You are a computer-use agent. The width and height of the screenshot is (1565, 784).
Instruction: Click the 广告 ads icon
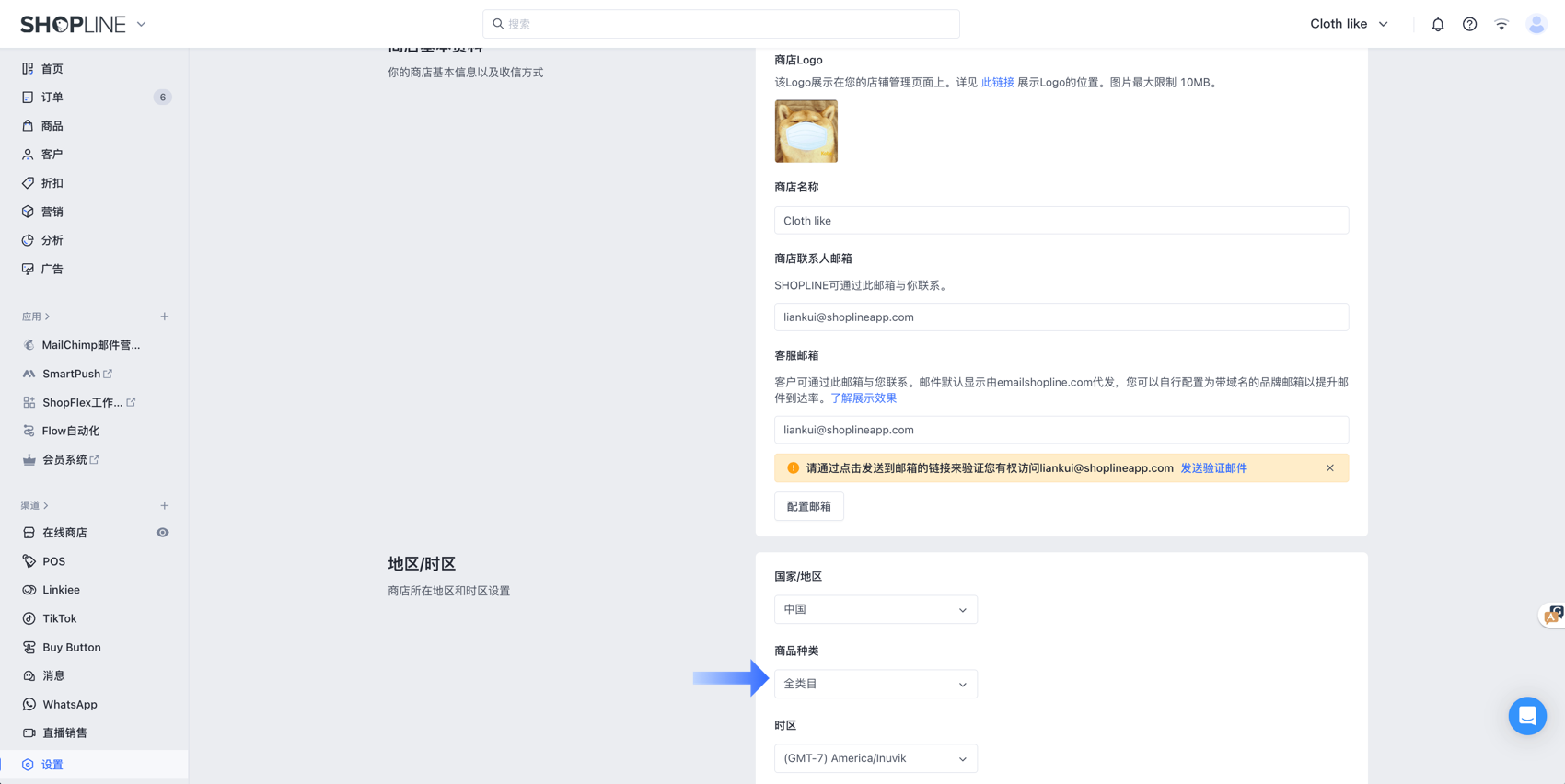(x=28, y=269)
